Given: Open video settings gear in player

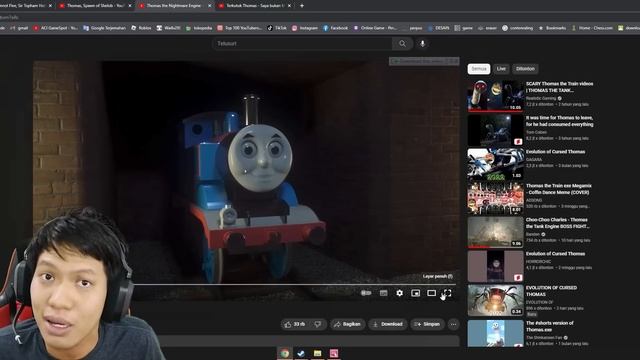Looking at the screenshot, I should pos(400,293).
